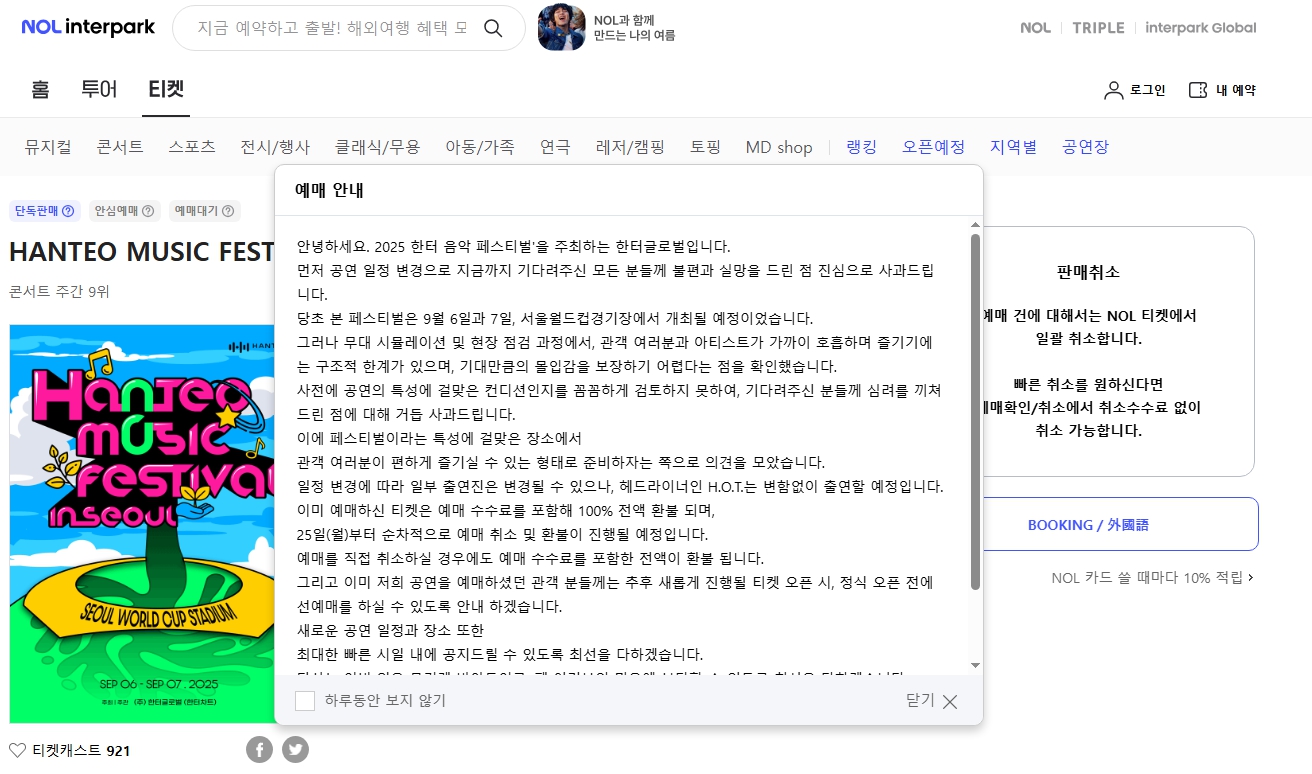Select the 티켓 tab
1312x774 pixels.
pyautogui.click(x=166, y=90)
